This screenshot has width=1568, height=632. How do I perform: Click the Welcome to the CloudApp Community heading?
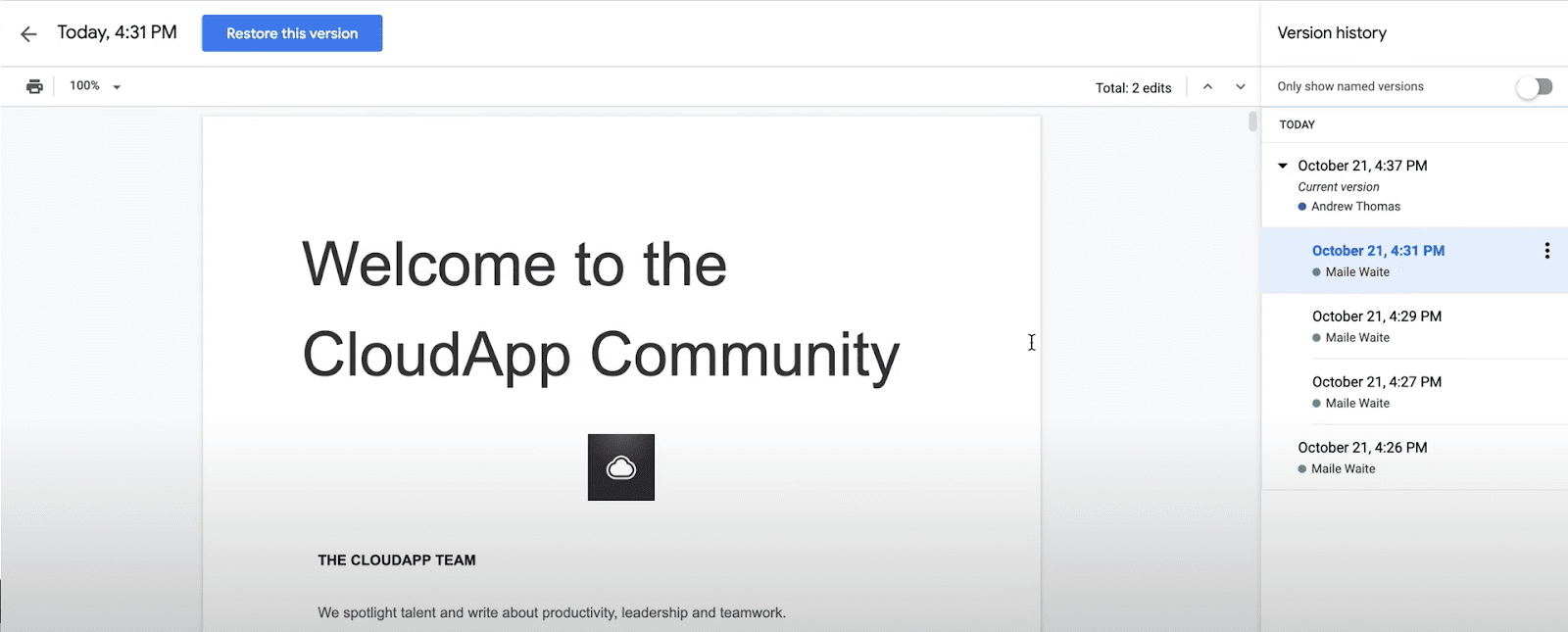click(601, 310)
